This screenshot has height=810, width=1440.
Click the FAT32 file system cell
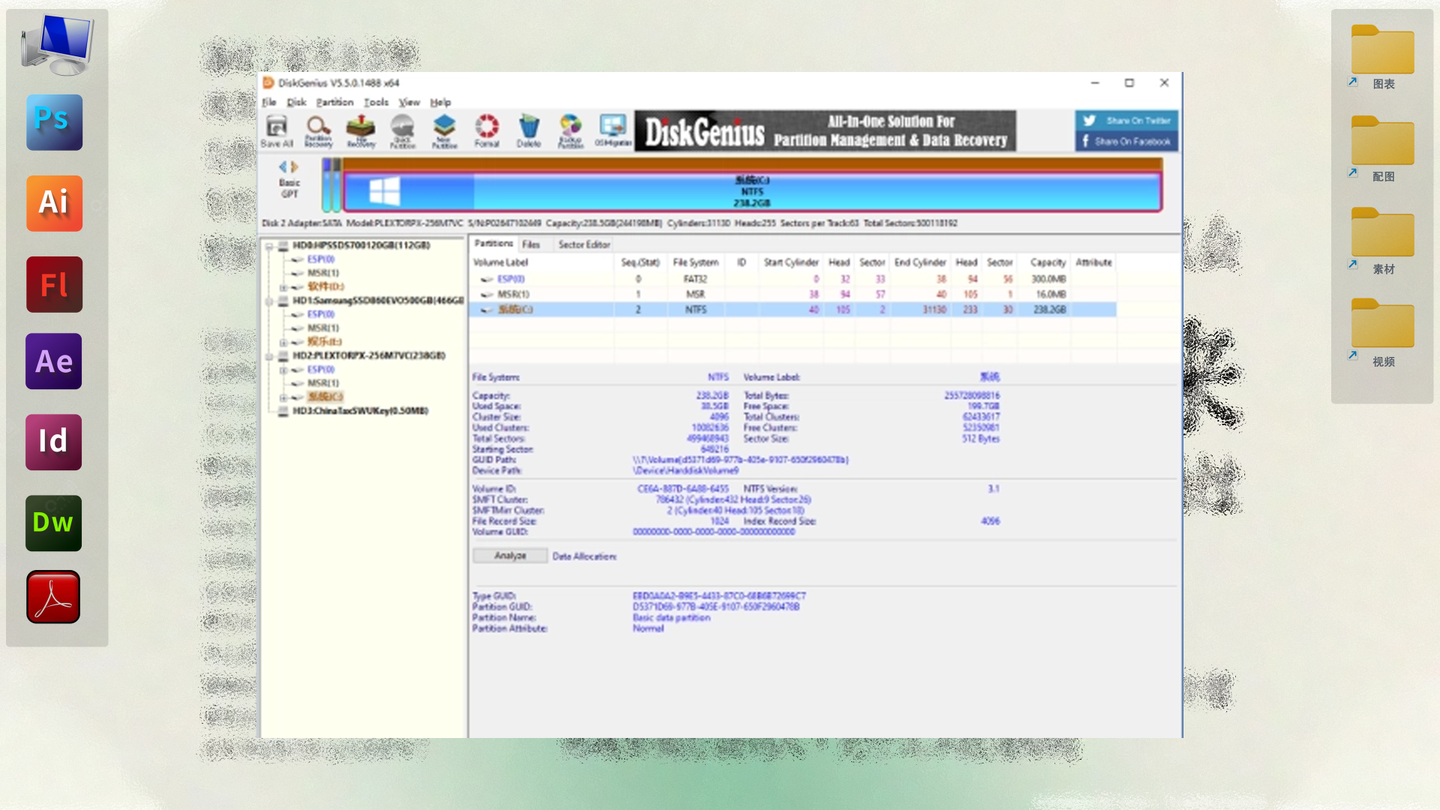(696, 279)
